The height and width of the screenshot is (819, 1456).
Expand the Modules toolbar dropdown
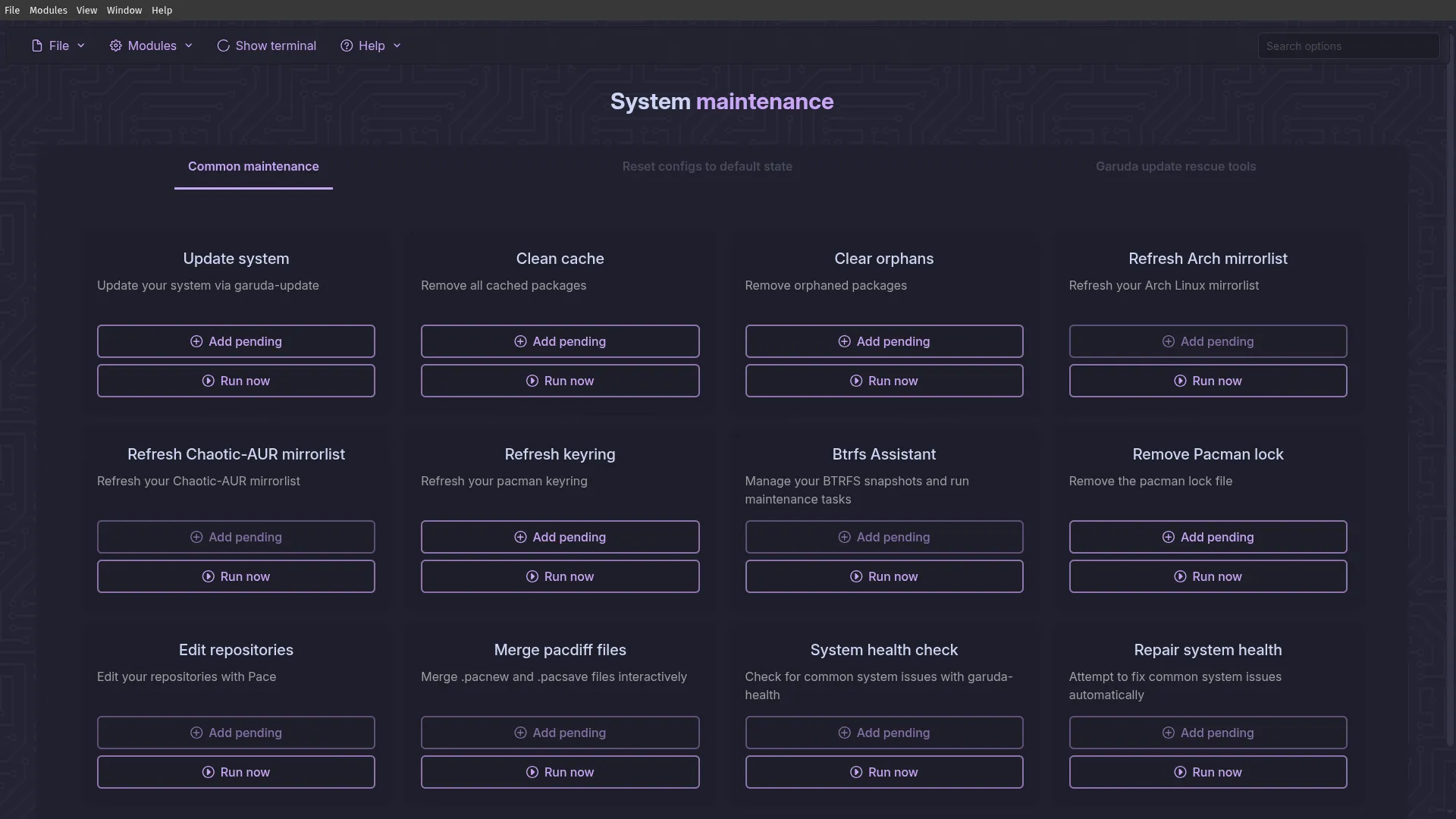coord(151,45)
